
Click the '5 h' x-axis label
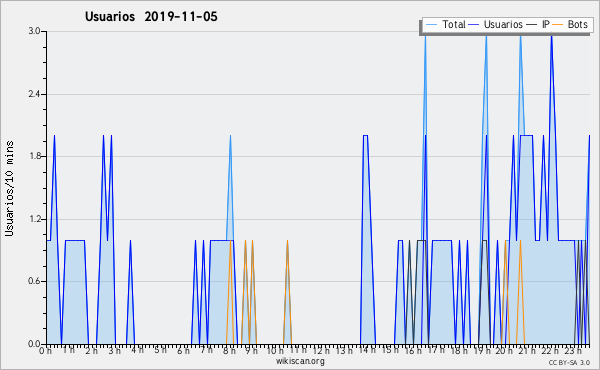coord(161,350)
